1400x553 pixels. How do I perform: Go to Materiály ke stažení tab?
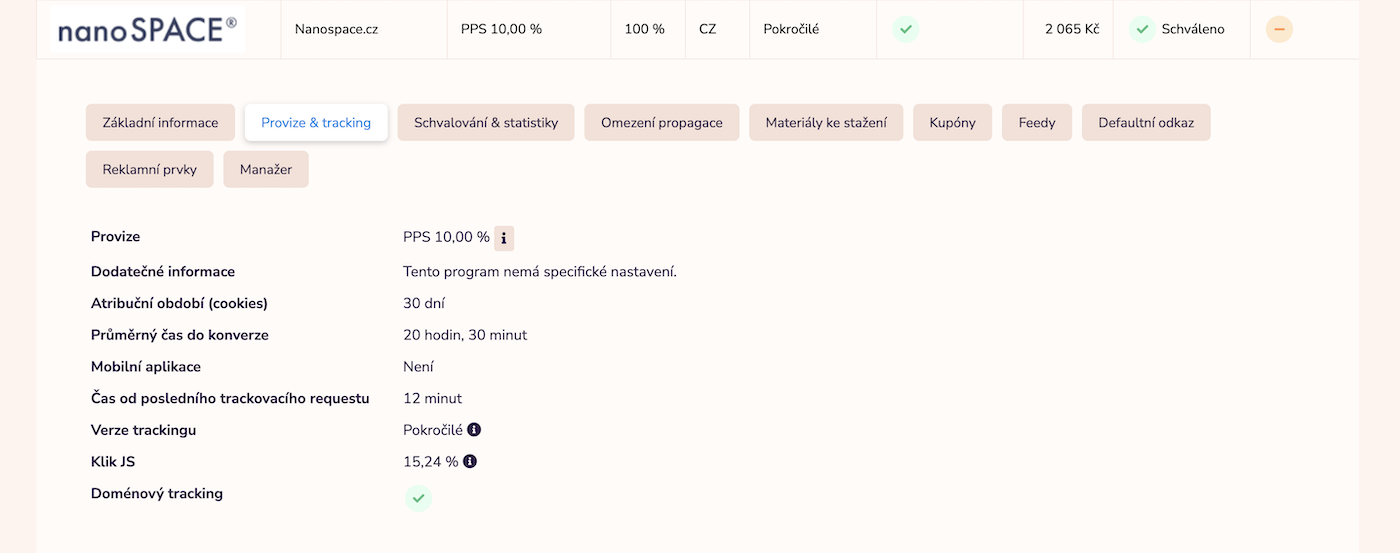pyautogui.click(x=826, y=123)
